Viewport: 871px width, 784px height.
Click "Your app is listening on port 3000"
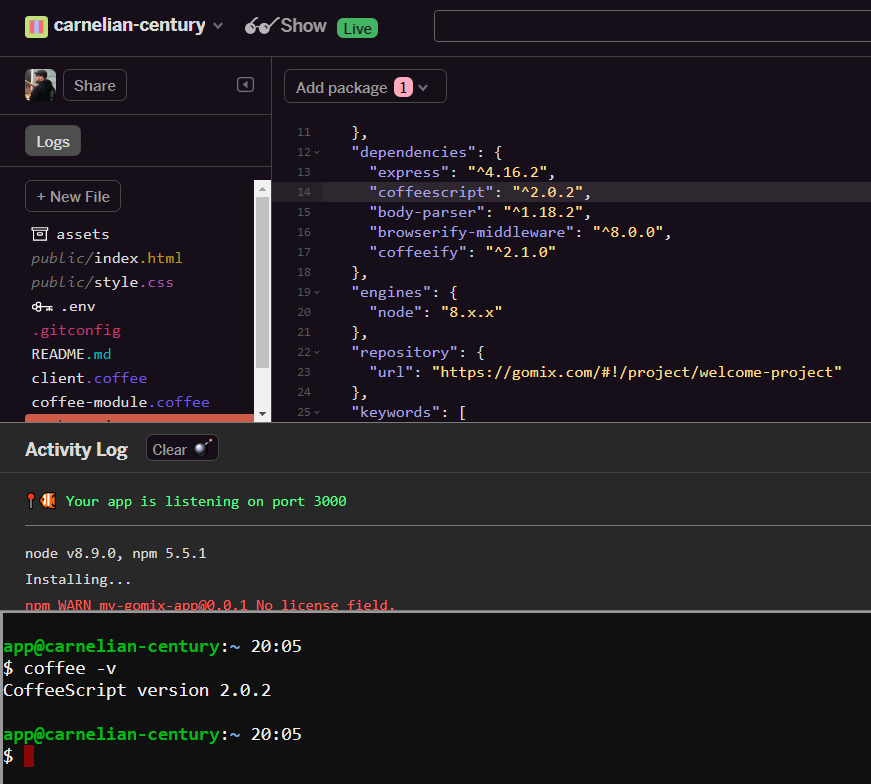click(x=206, y=502)
